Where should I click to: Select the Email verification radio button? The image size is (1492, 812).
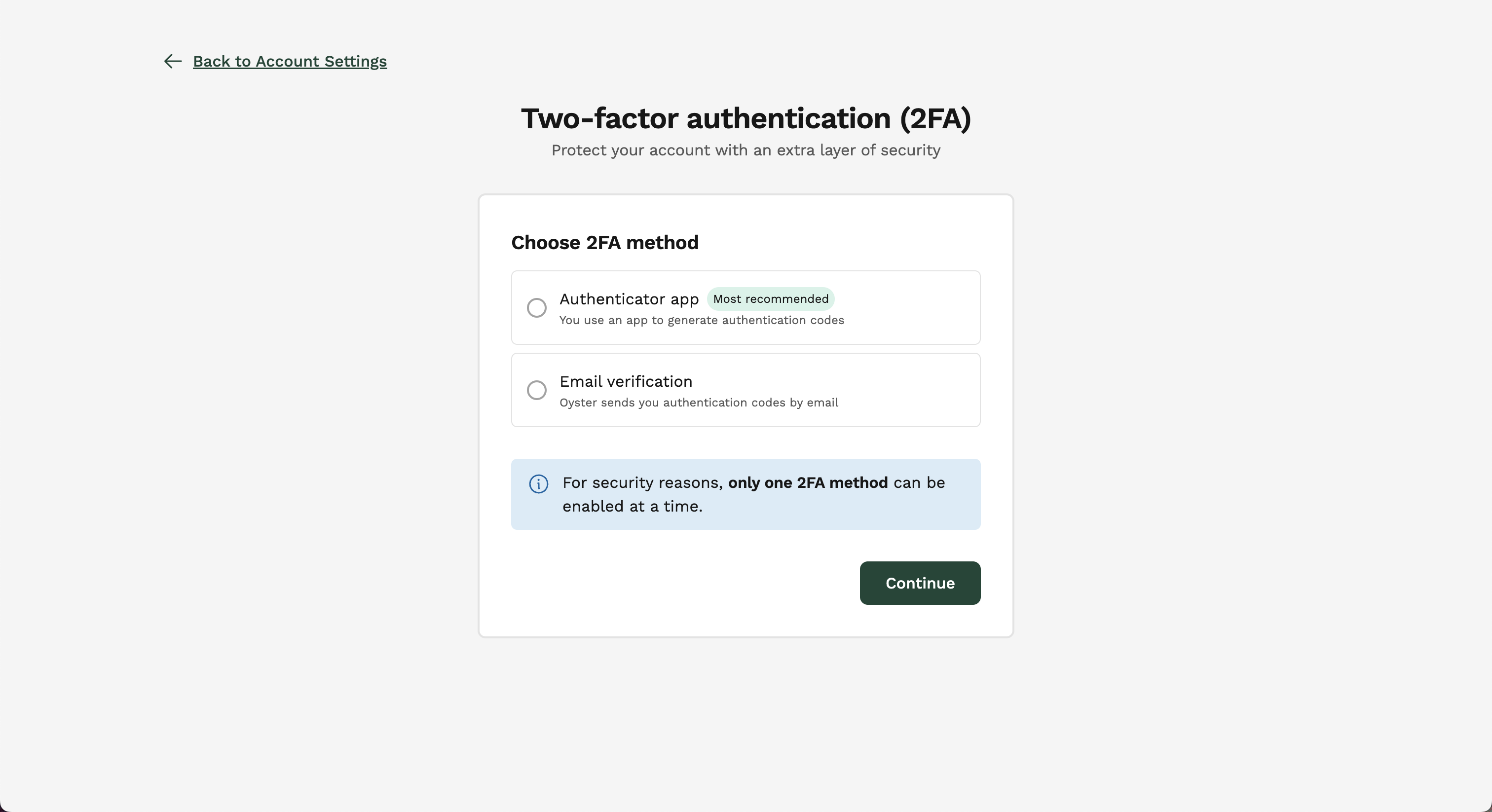(536, 390)
